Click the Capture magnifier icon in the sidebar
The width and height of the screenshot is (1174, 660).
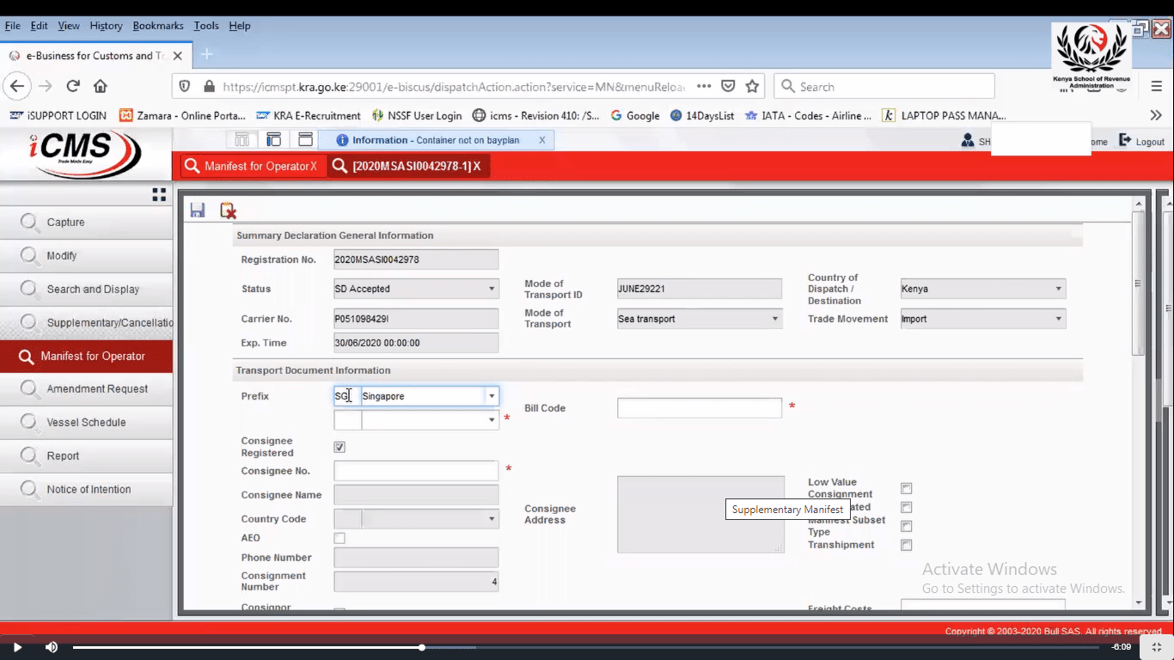28,222
